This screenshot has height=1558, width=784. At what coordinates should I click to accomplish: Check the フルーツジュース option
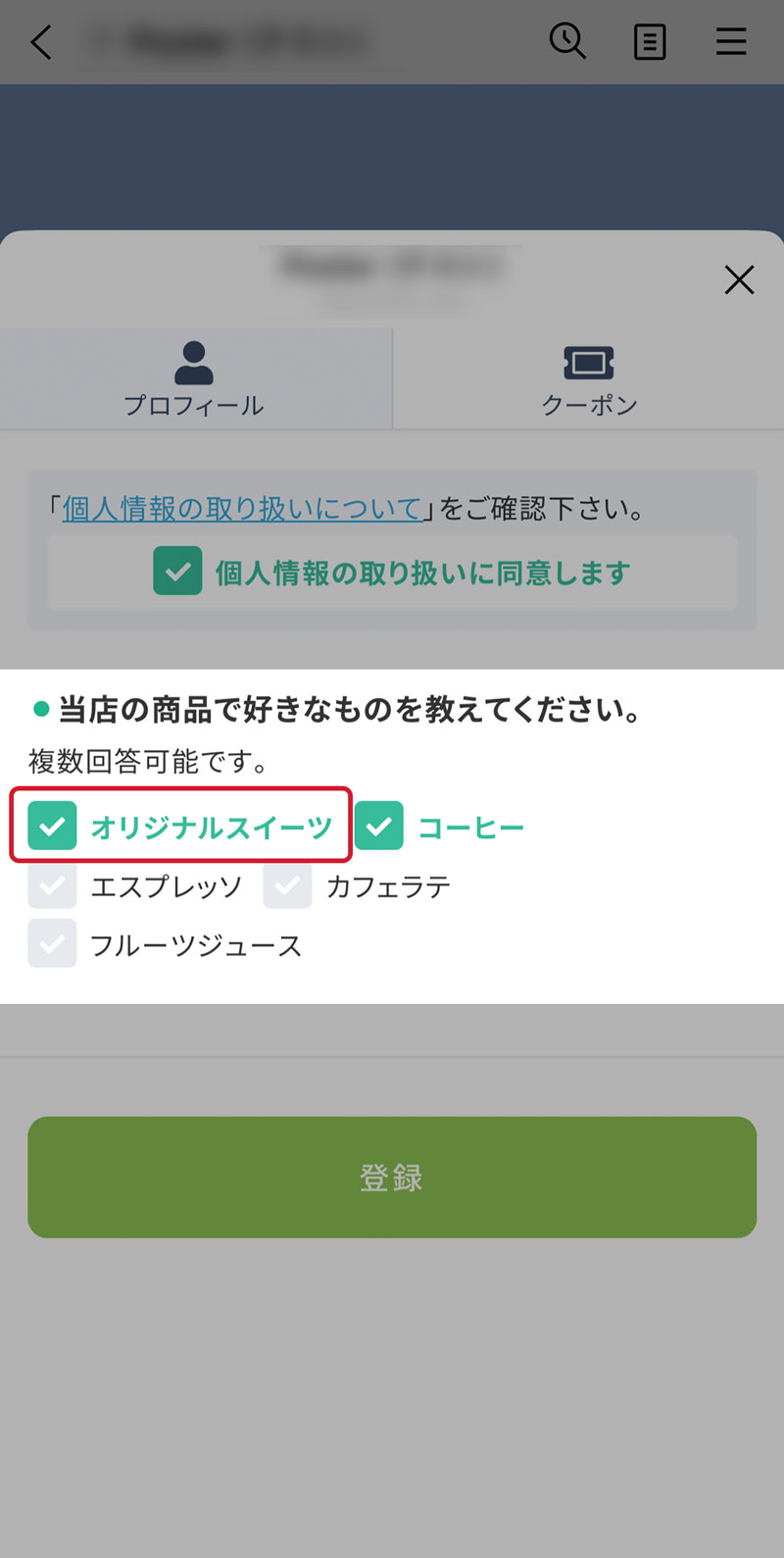tap(52, 945)
